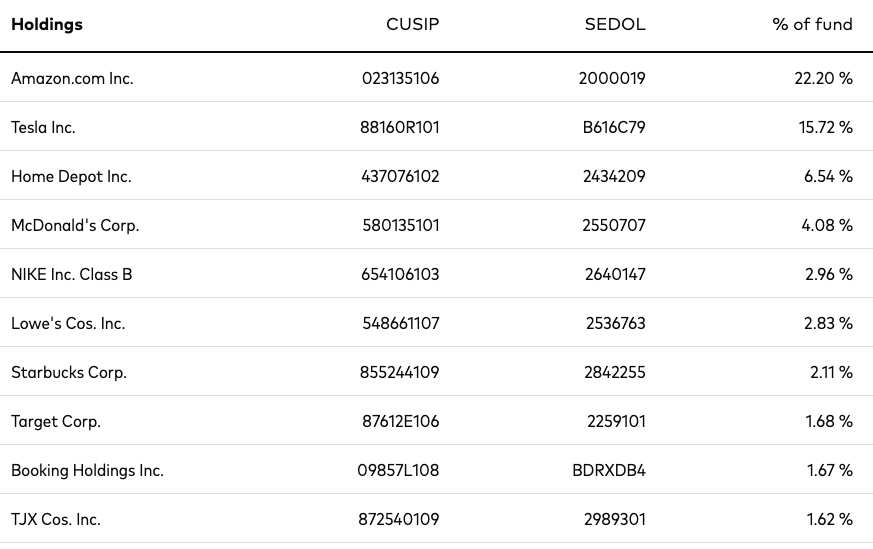
Task: Click Booking Holdings Inc. entry
Action: point(87,470)
